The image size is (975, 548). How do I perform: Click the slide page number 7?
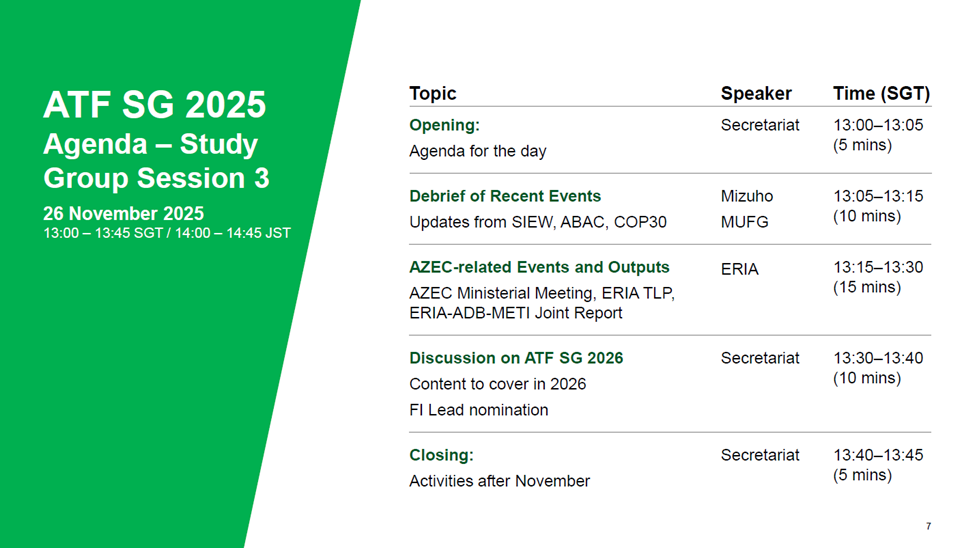928,526
